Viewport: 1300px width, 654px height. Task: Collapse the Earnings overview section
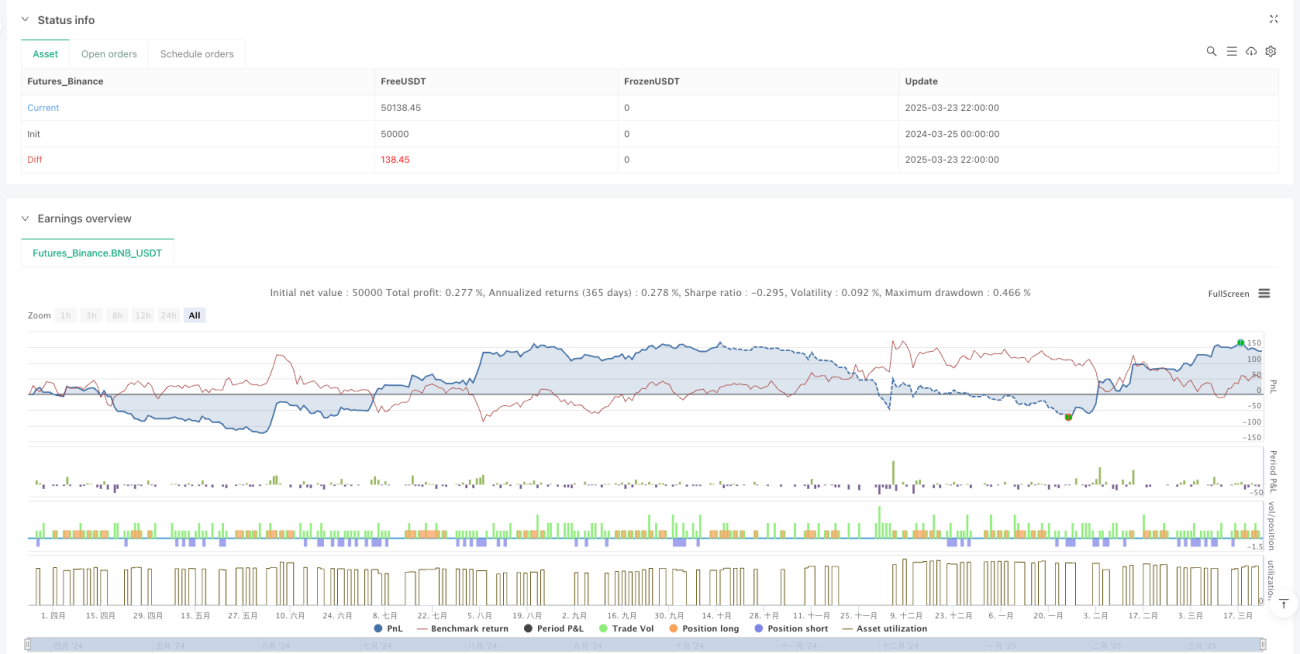coord(26,218)
